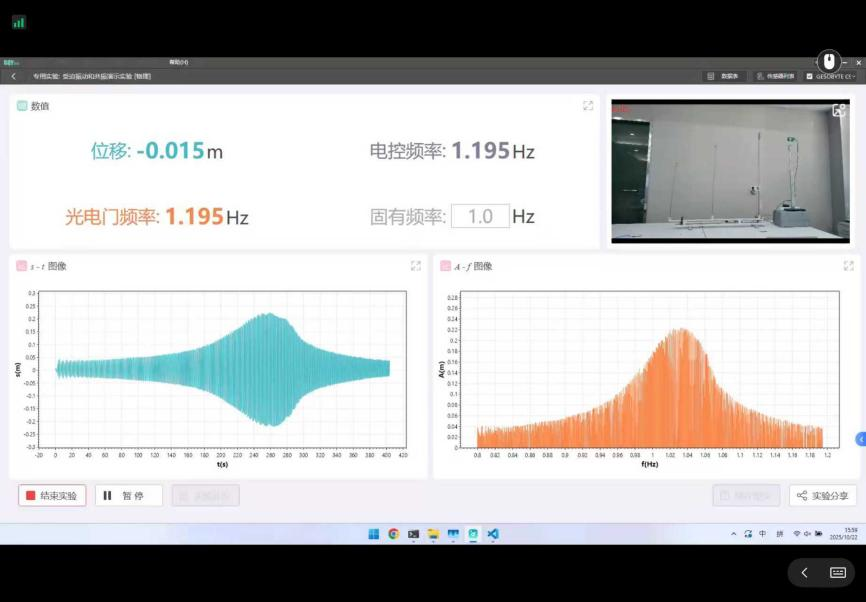Image resolution: width=866 pixels, height=602 pixels.
Task: Pause the experiment recording
Action: tap(128, 495)
